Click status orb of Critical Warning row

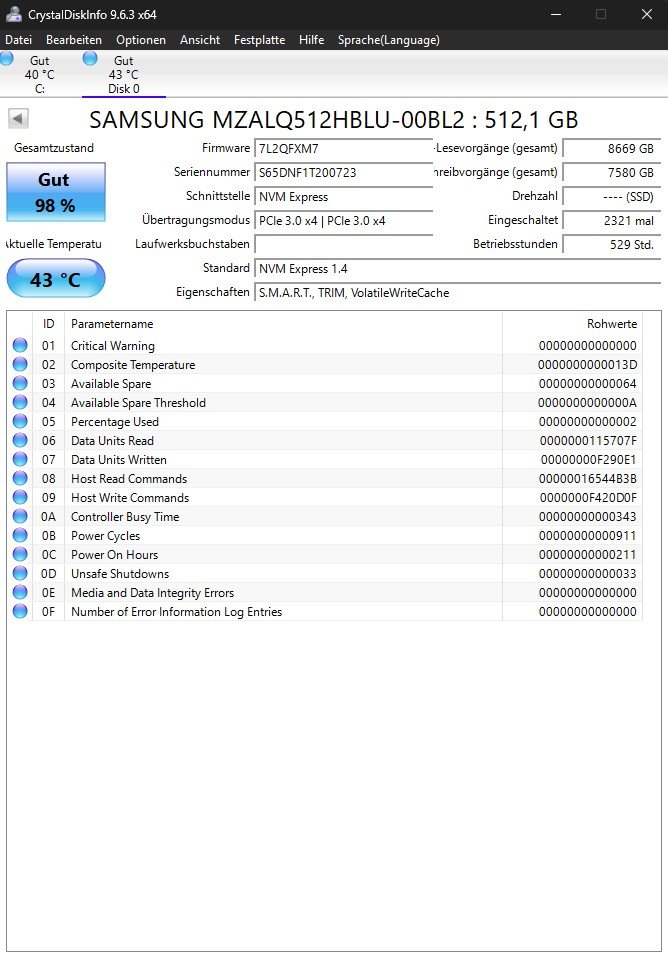pos(20,345)
